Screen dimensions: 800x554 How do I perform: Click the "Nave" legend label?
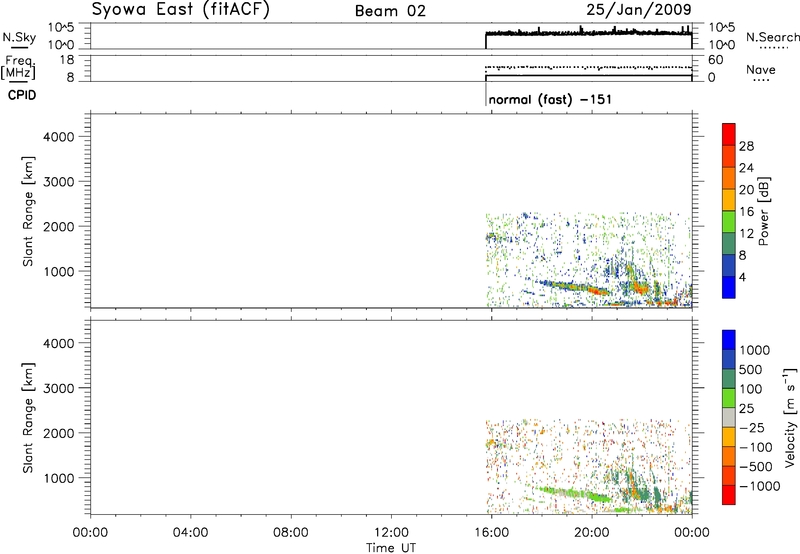[760, 69]
